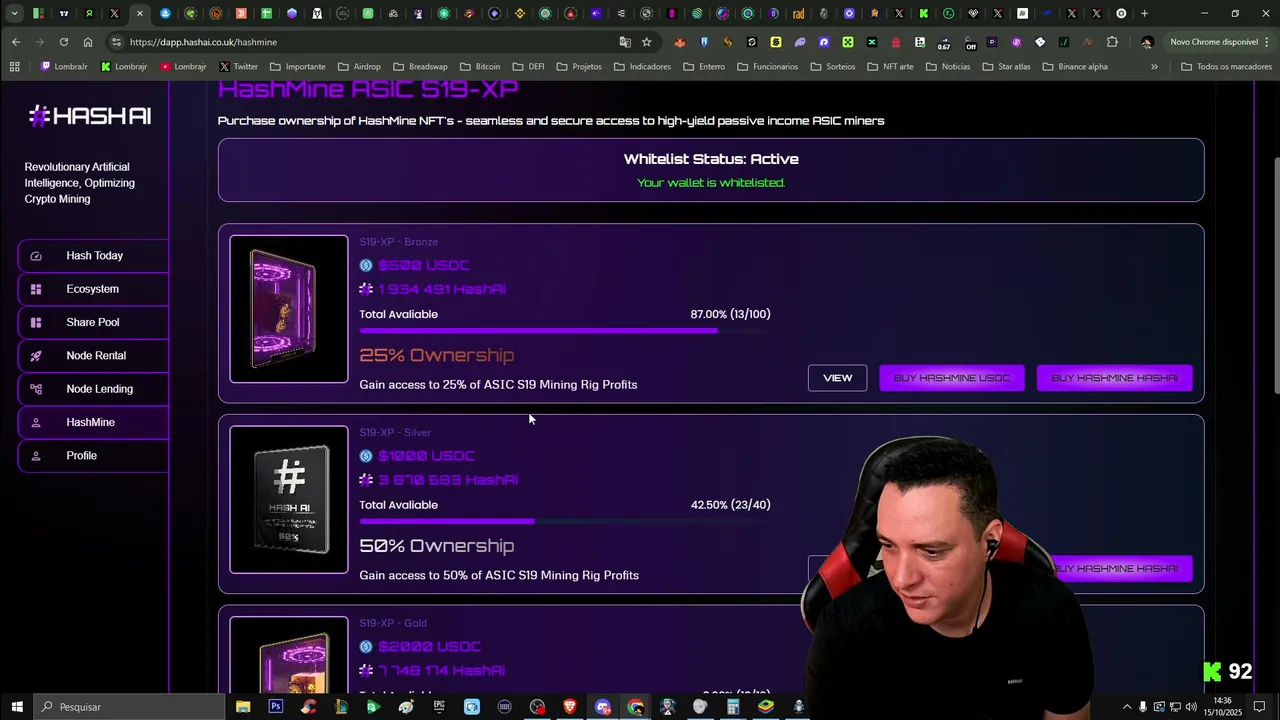Click Hash Today gauge icon

[x=36, y=256]
